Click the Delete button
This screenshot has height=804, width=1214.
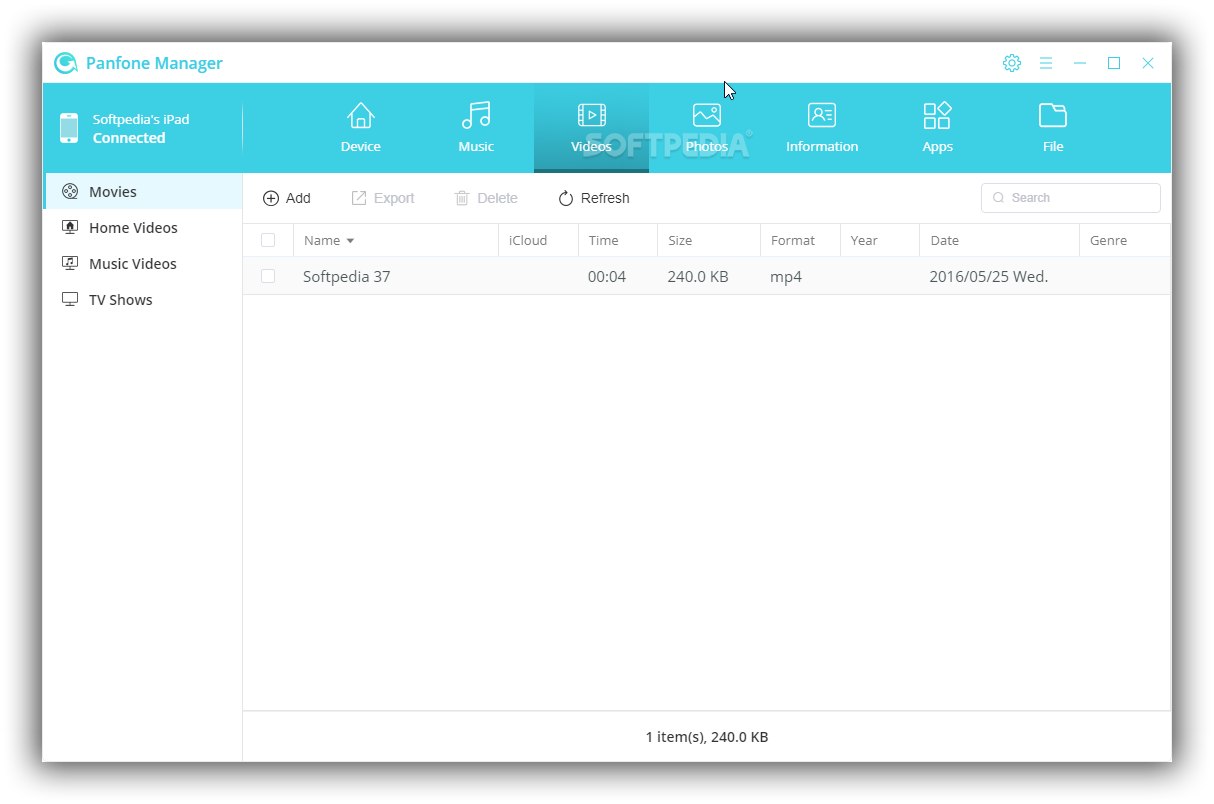486,198
